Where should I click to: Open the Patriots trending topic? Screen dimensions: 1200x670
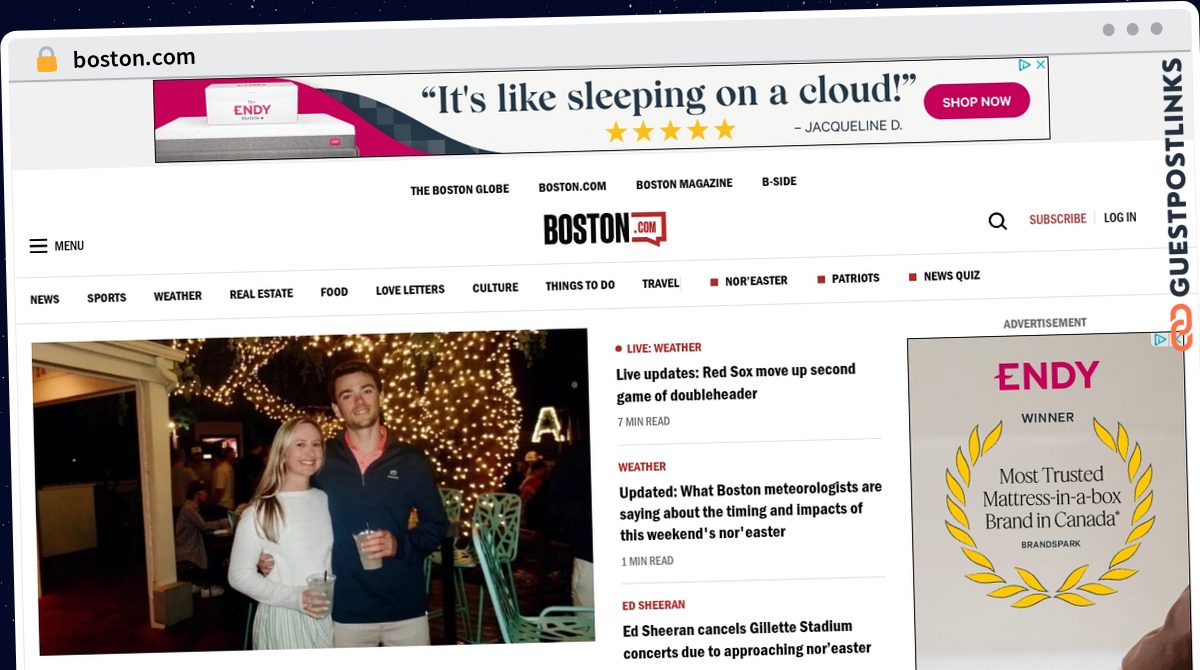pos(855,279)
